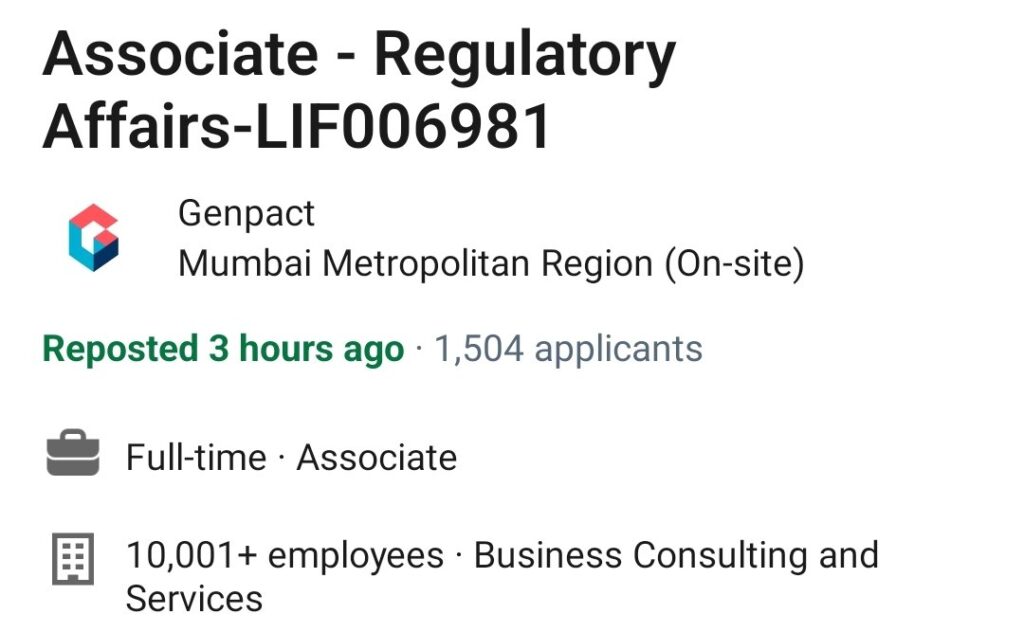
Task: Tap 'Associate' seniority level beside Full-time
Action: click(x=377, y=457)
